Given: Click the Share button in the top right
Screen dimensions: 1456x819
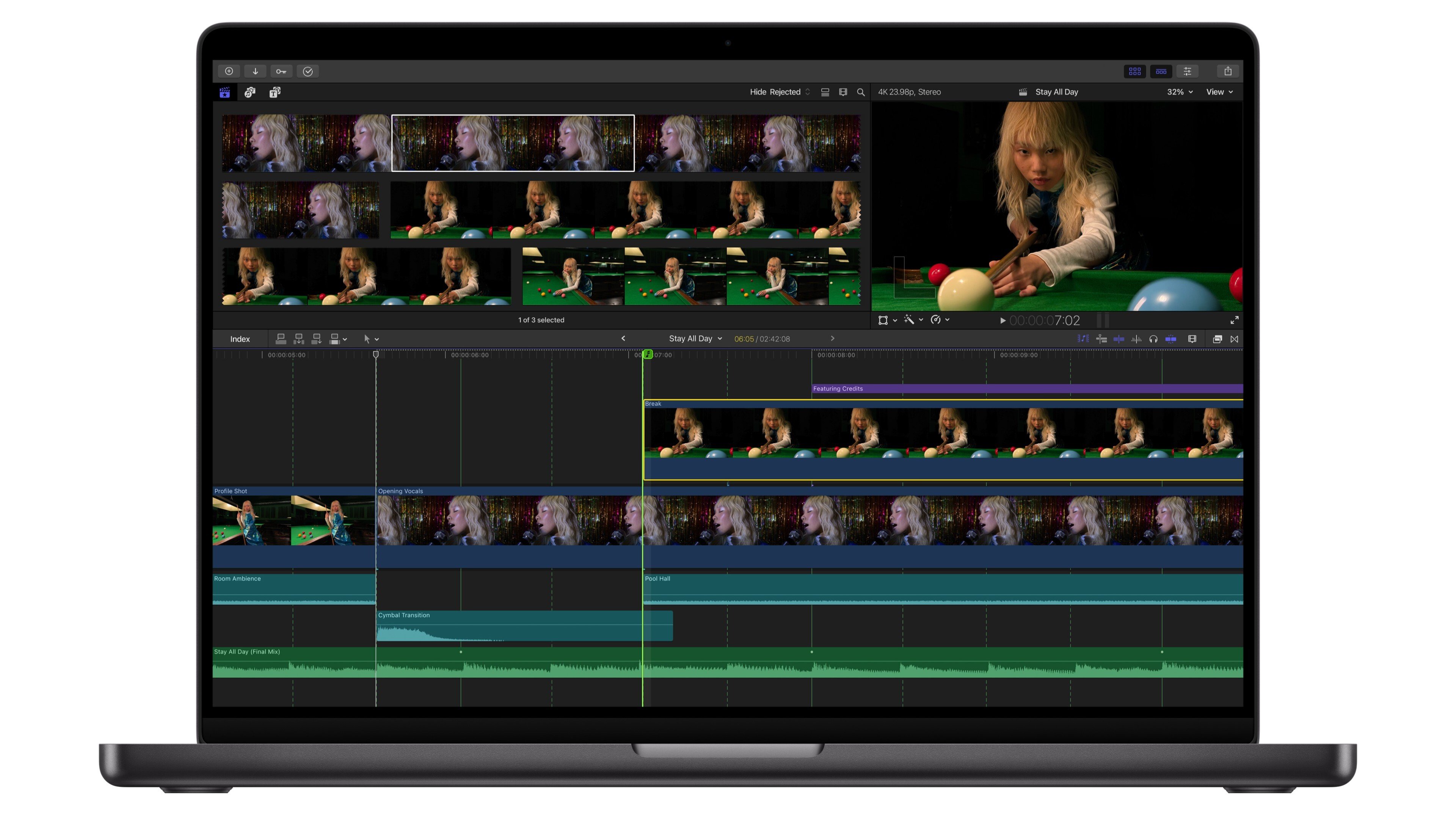Looking at the screenshot, I should click(1228, 71).
